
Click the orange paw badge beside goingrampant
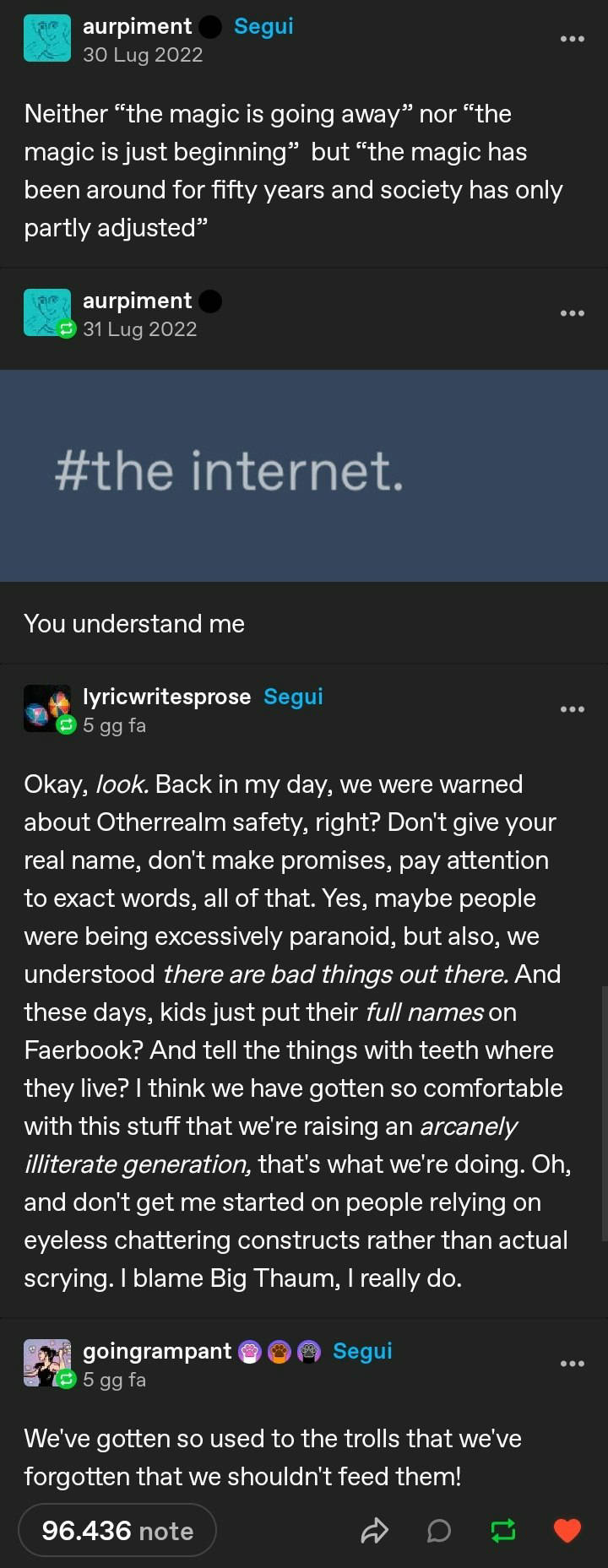[x=280, y=1352]
